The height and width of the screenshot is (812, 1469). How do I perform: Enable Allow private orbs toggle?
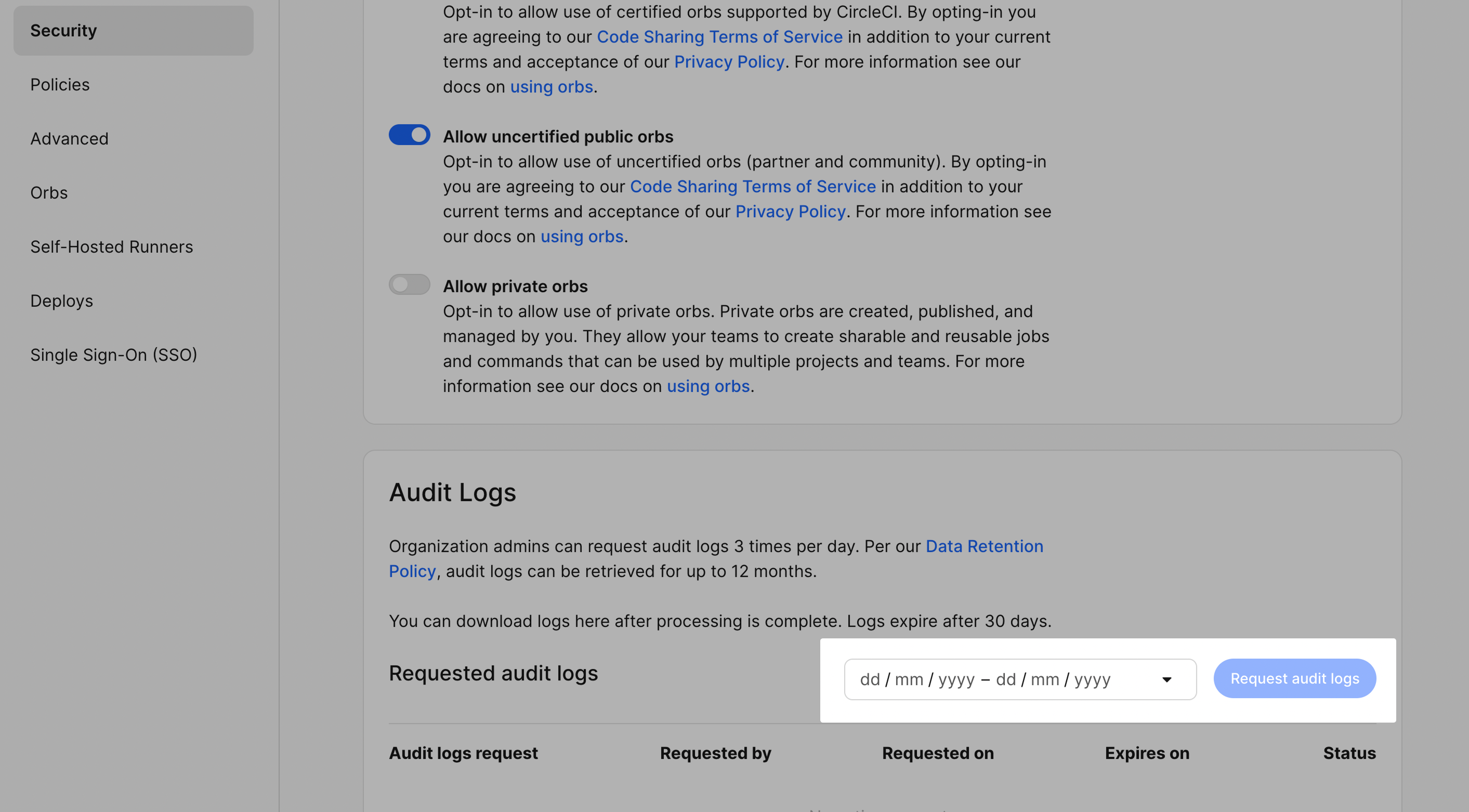click(x=409, y=284)
